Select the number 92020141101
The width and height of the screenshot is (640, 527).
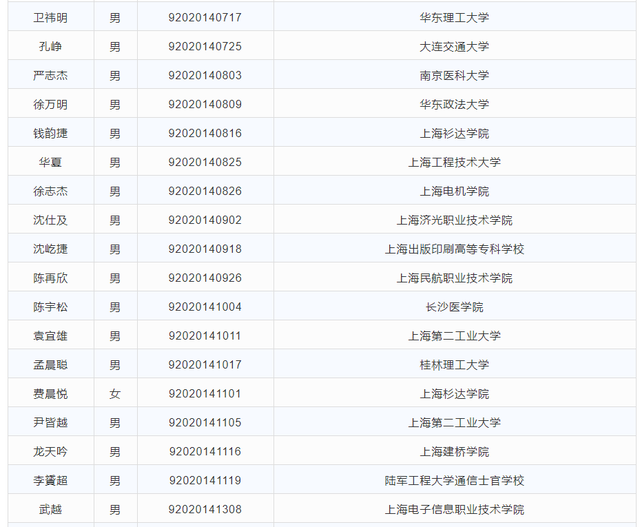pos(205,394)
